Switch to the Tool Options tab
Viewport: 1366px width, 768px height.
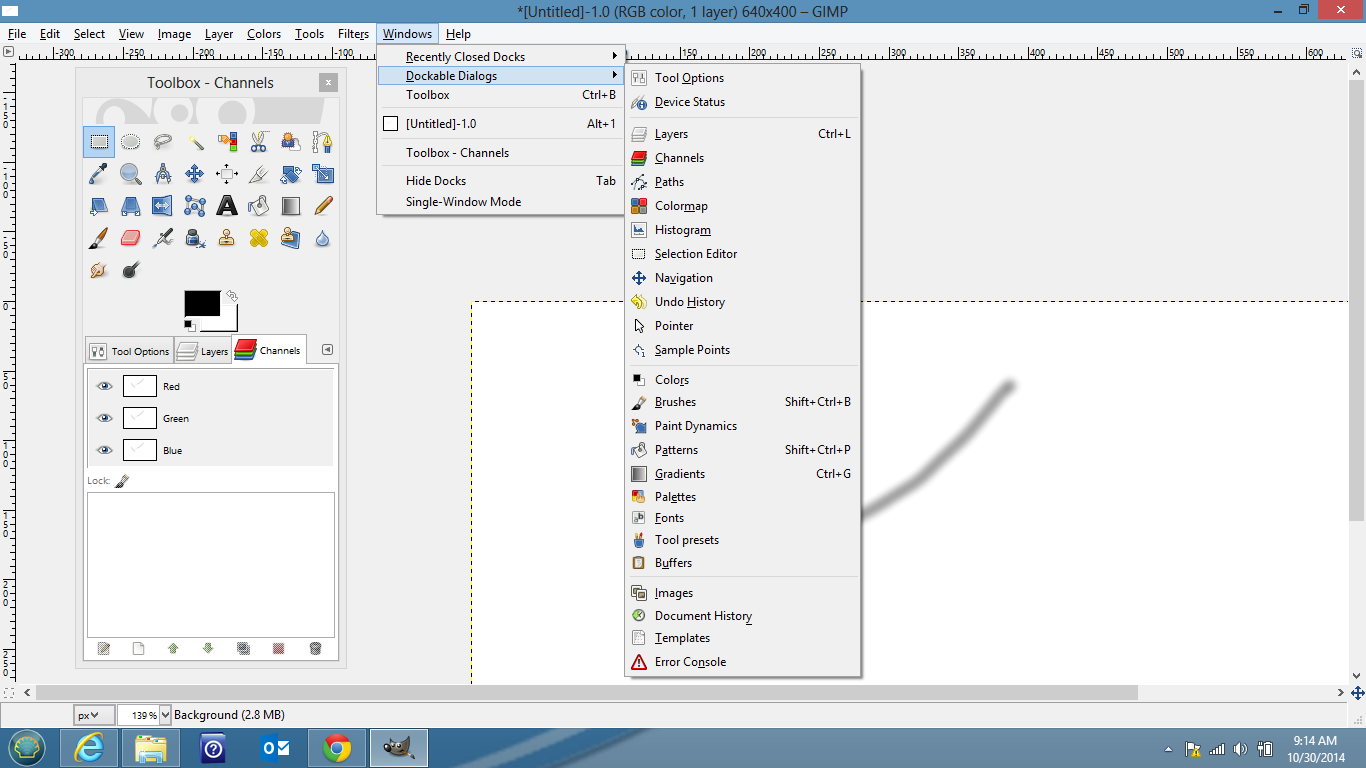130,351
